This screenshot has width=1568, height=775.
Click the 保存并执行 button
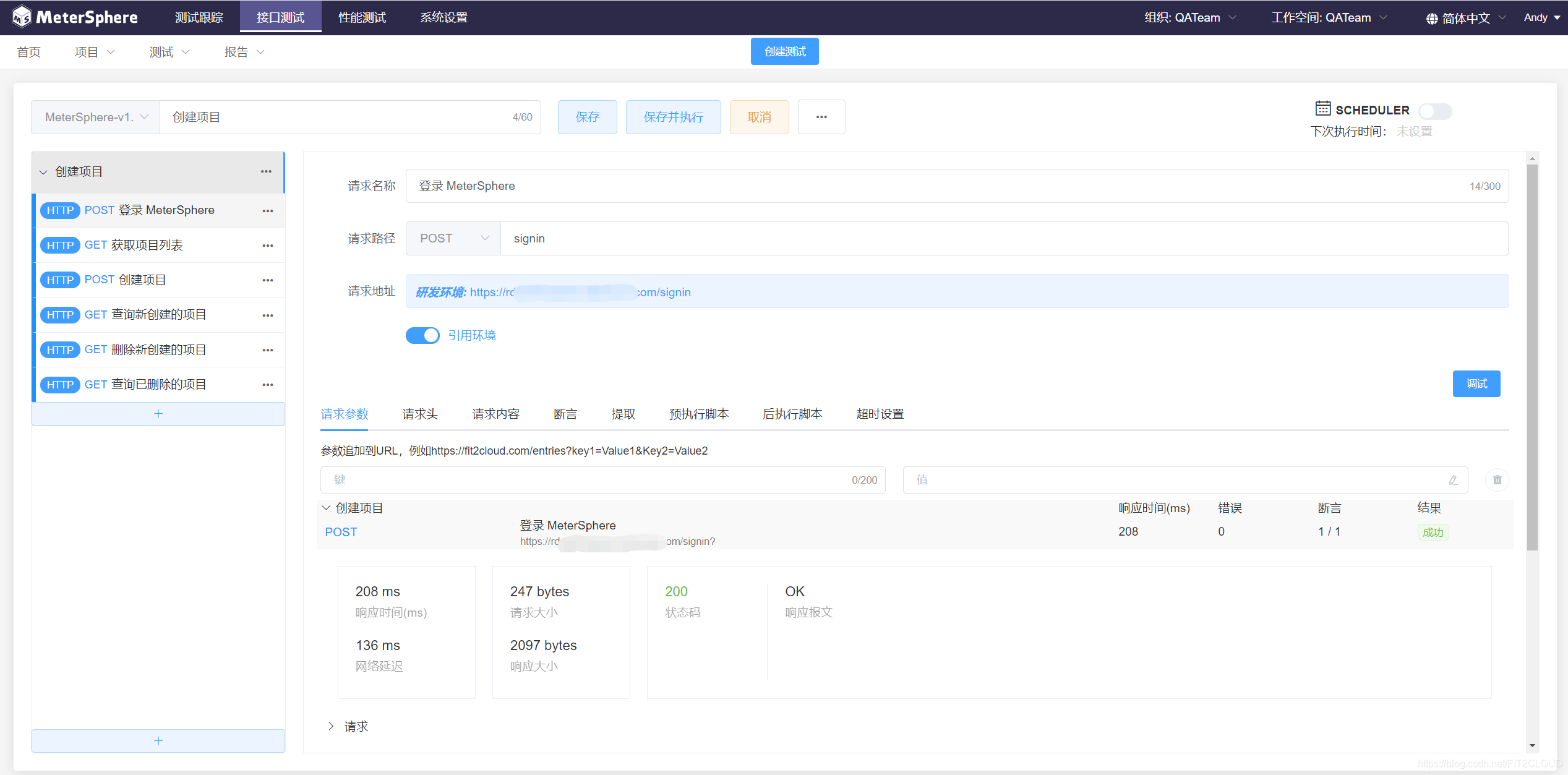click(x=674, y=117)
